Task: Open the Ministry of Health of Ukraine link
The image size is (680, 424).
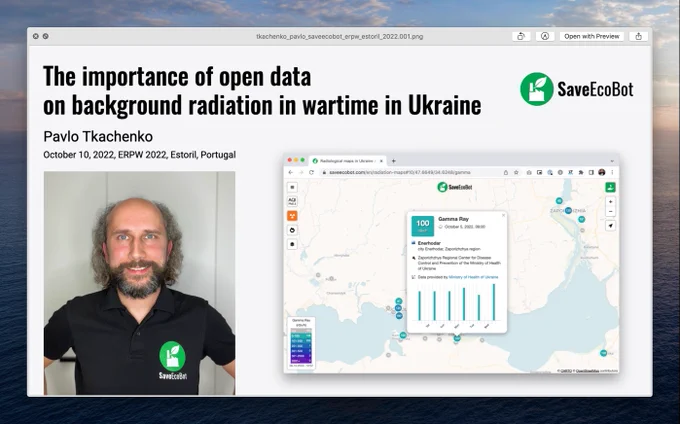Action: 473,277
